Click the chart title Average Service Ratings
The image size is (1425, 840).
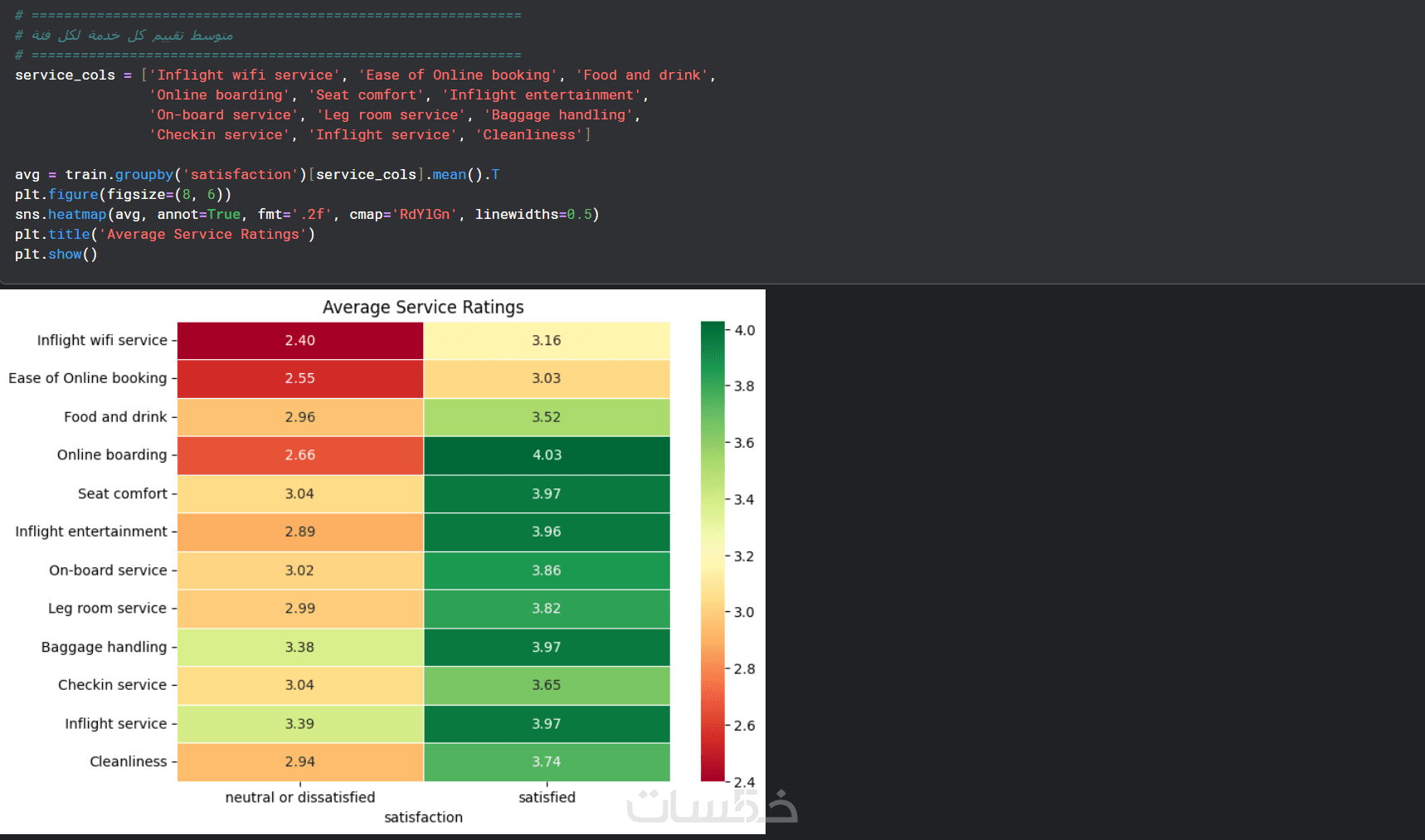click(x=423, y=307)
